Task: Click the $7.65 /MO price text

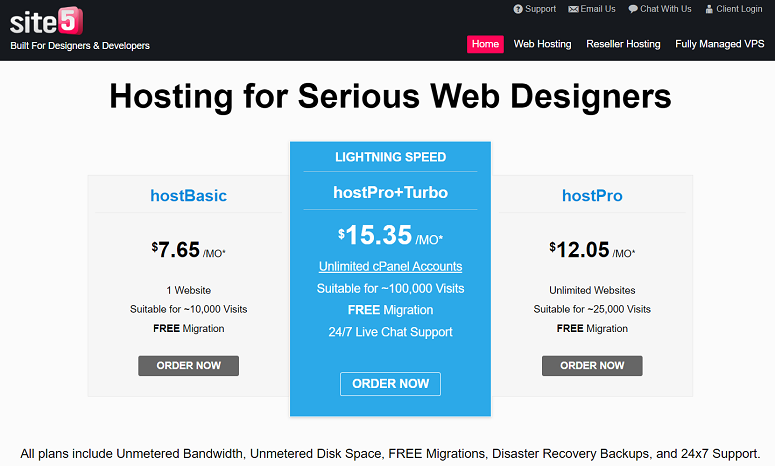Action: point(188,250)
